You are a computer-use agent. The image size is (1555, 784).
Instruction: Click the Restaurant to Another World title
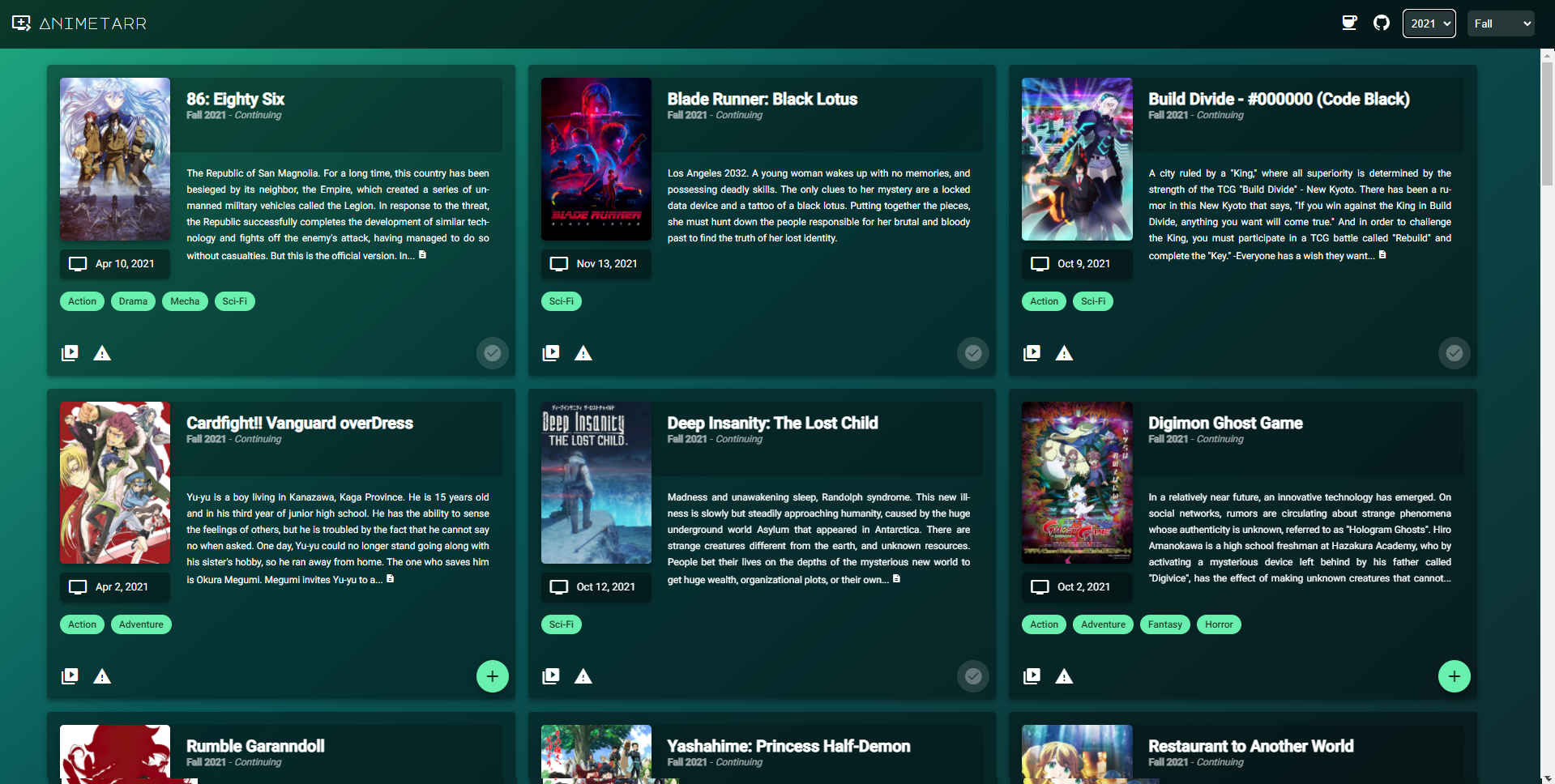[1250, 746]
